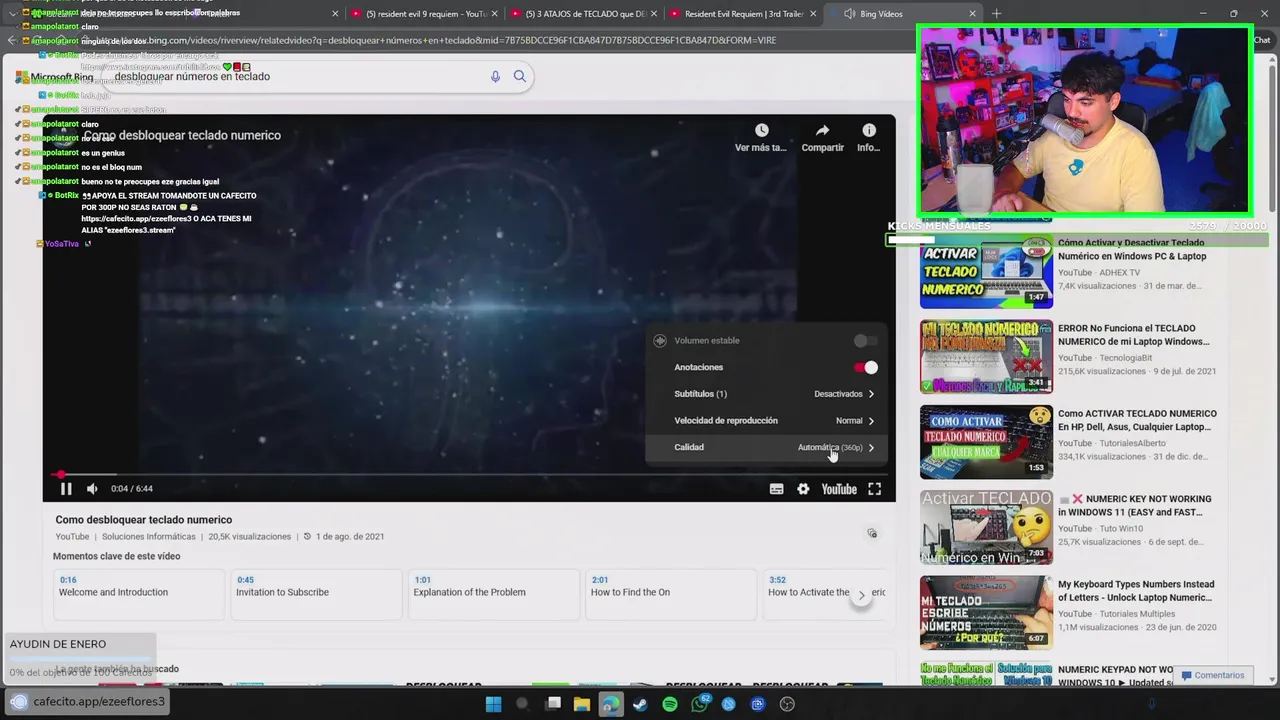Viewport: 1280px width, 720px height.
Task: Close the Bing Videos tab
Action: coord(972,14)
